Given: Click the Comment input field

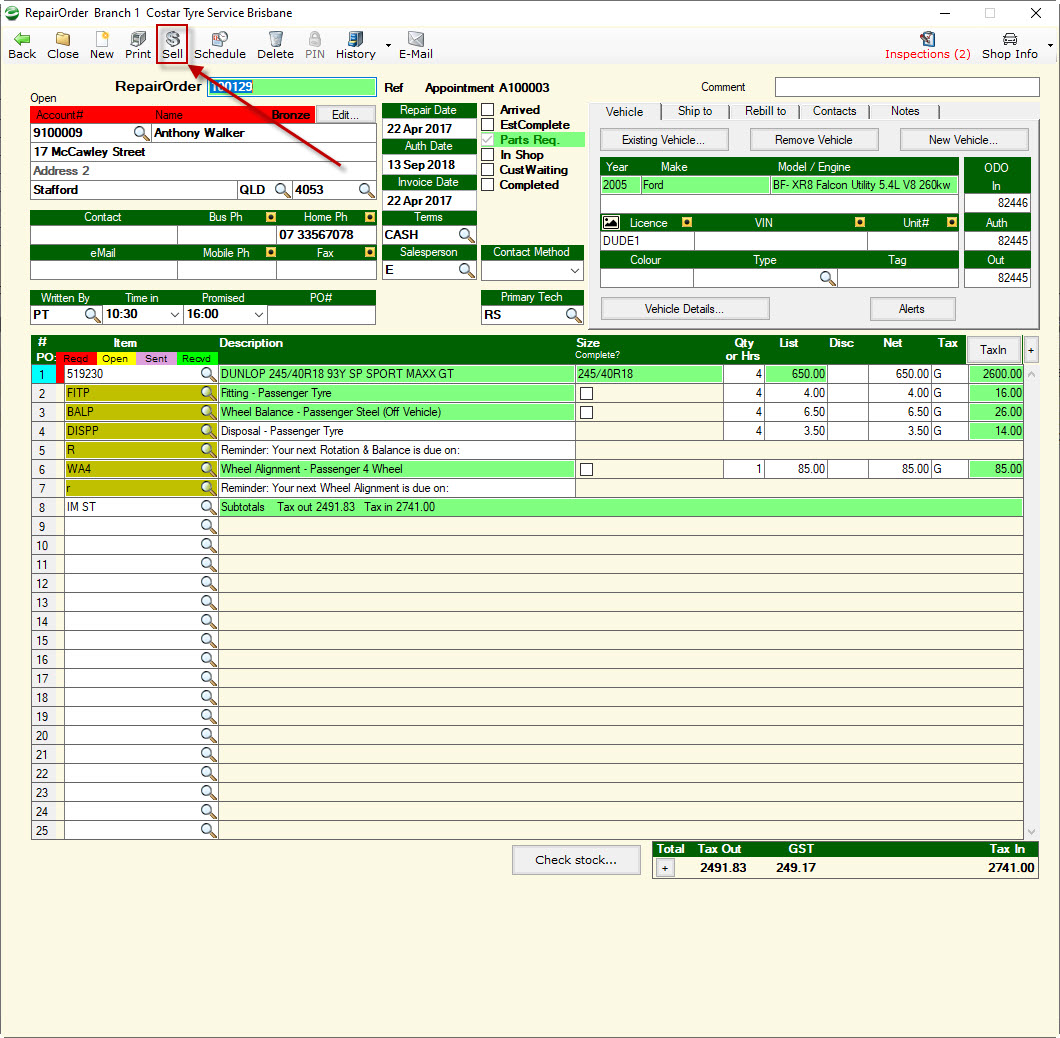Looking at the screenshot, I should [907, 87].
